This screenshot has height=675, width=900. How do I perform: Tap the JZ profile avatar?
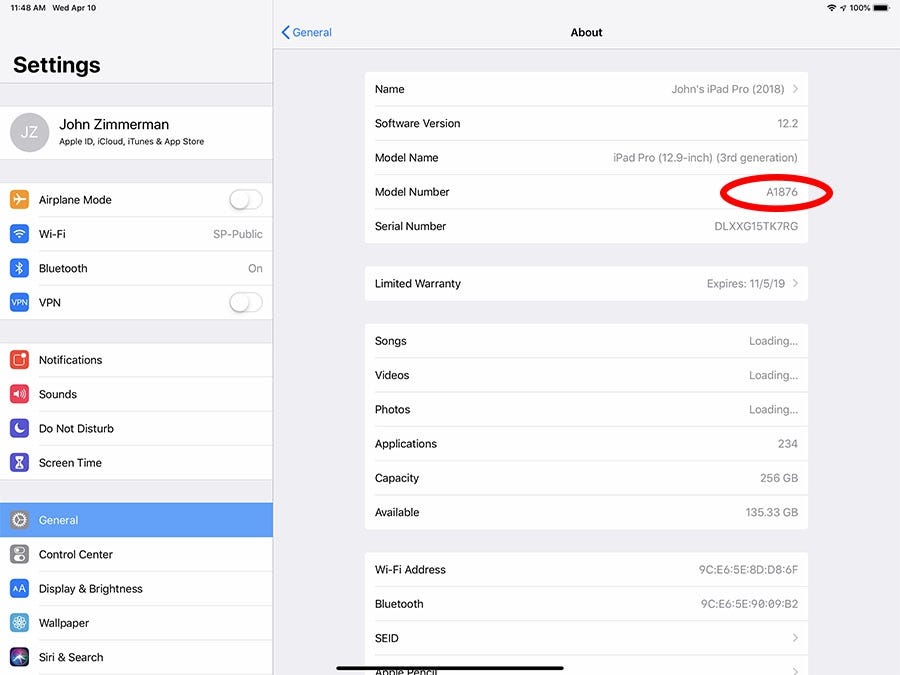[x=29, y=133]
